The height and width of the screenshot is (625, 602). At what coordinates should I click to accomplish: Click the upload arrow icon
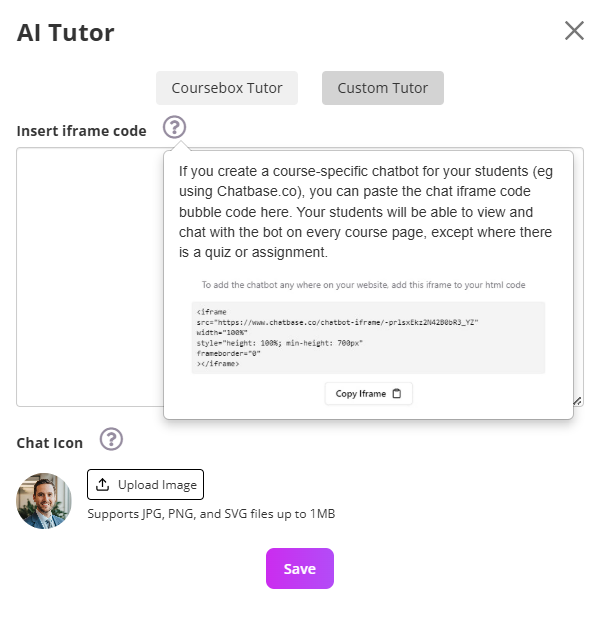click(x=103, y=485)
